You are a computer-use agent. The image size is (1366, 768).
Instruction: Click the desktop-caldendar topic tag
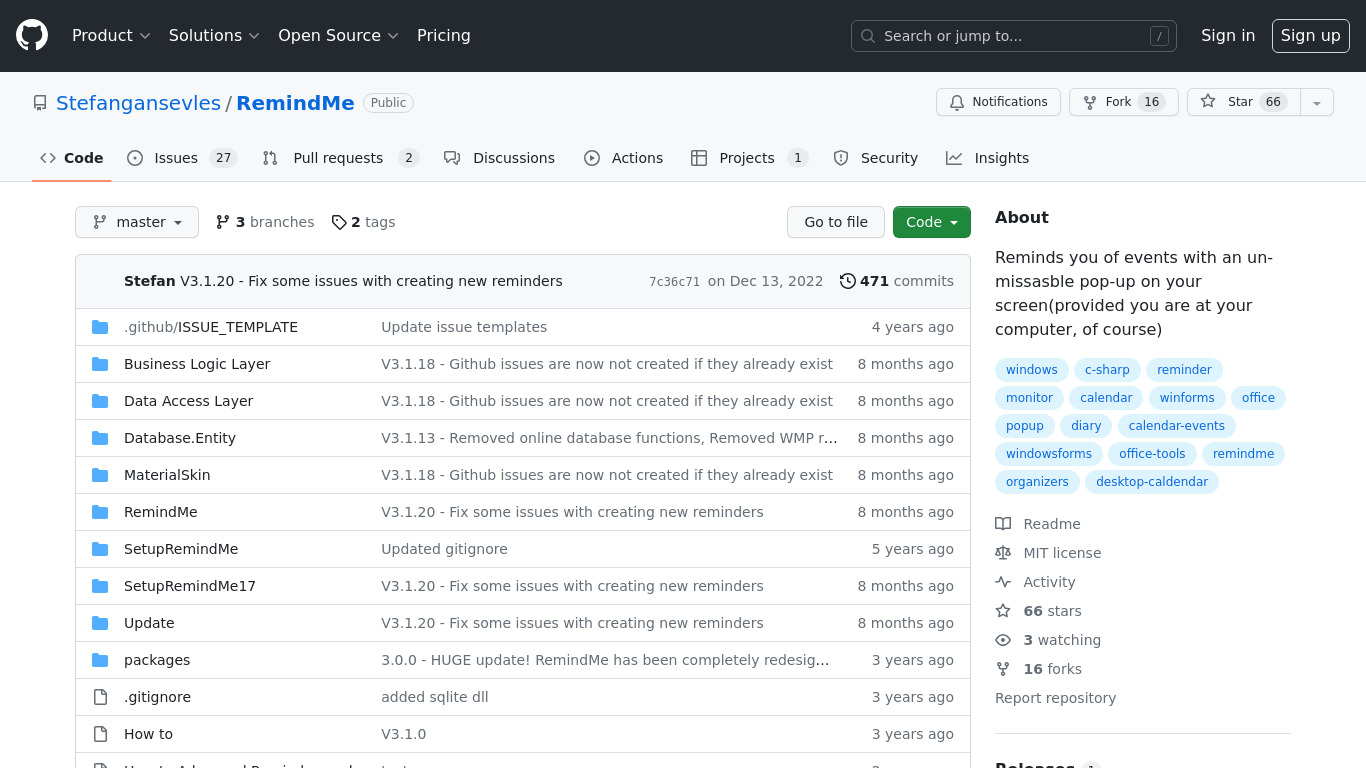[1152, 482]
